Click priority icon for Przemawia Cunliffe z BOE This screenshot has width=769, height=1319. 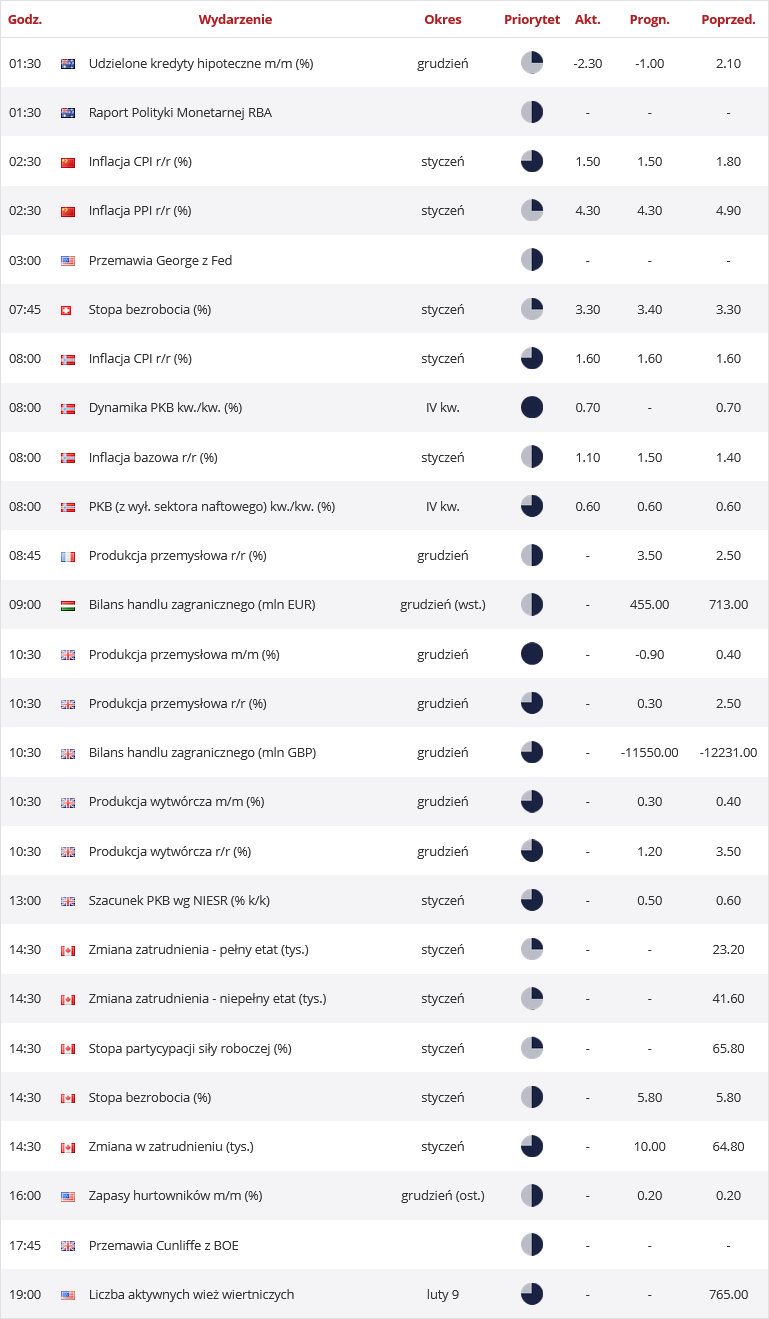tap(532, 1245)
